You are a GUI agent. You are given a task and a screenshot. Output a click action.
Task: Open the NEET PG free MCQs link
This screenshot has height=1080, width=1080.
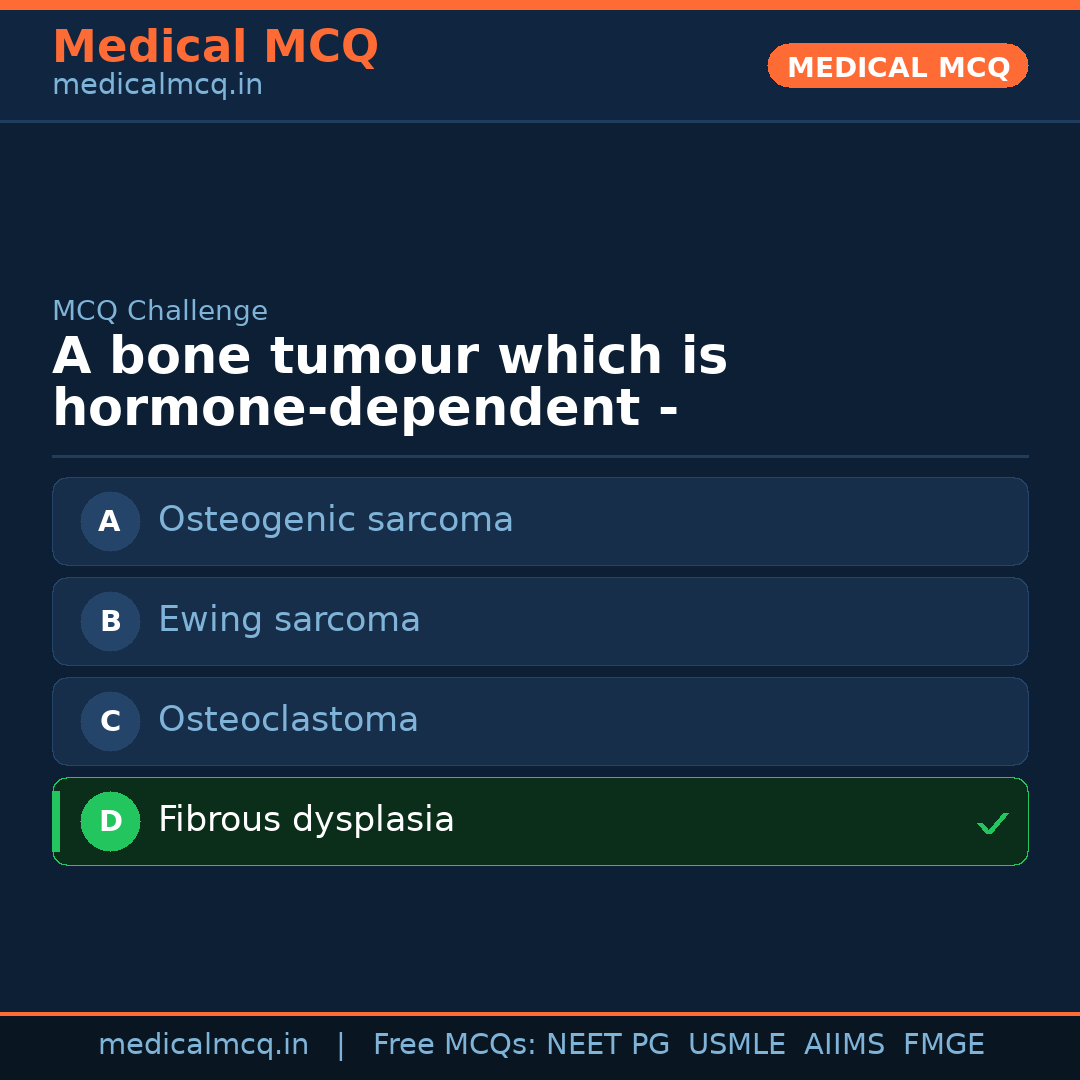click(x=607, y=1043)
